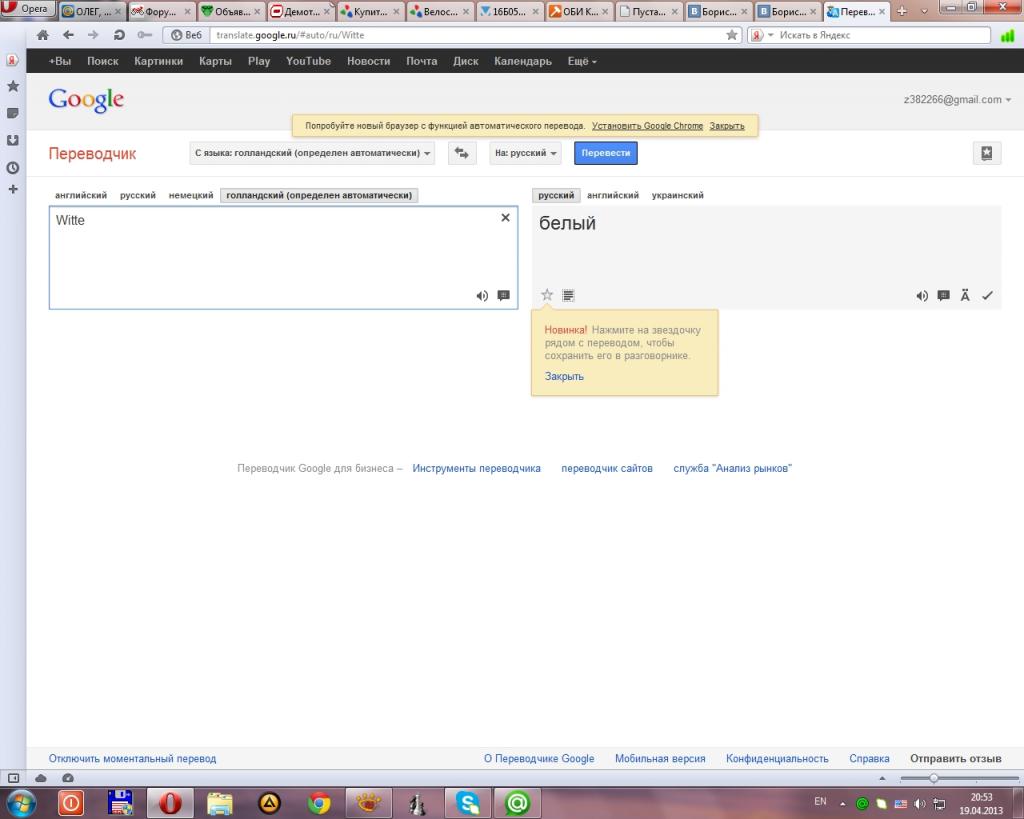The image size is (1024, 819).
Task: Show example usage for translation
Action: click(943, 296)
